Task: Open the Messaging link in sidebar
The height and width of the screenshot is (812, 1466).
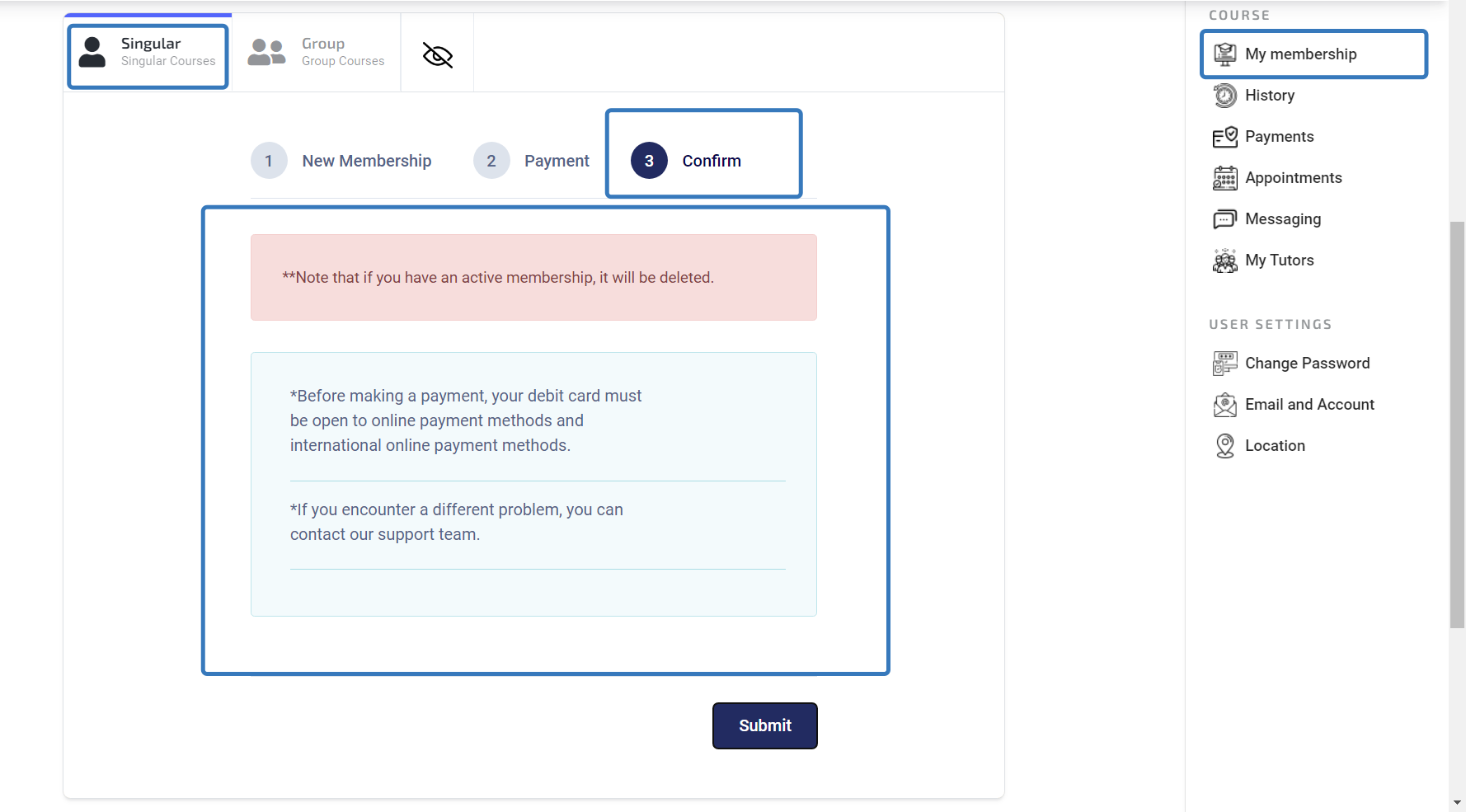Action: 1283,219
